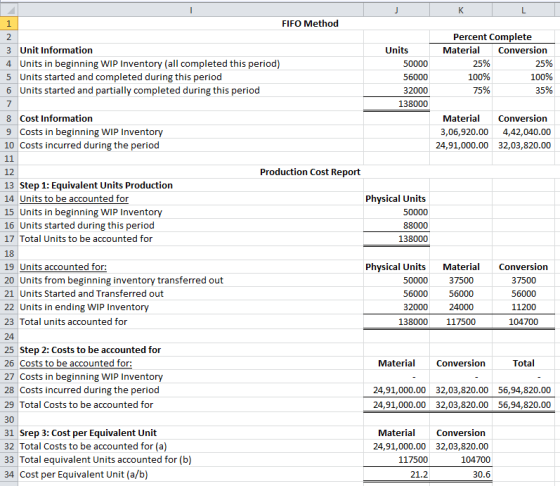Select material cost per unit 21.2

(x=396, y=475)
